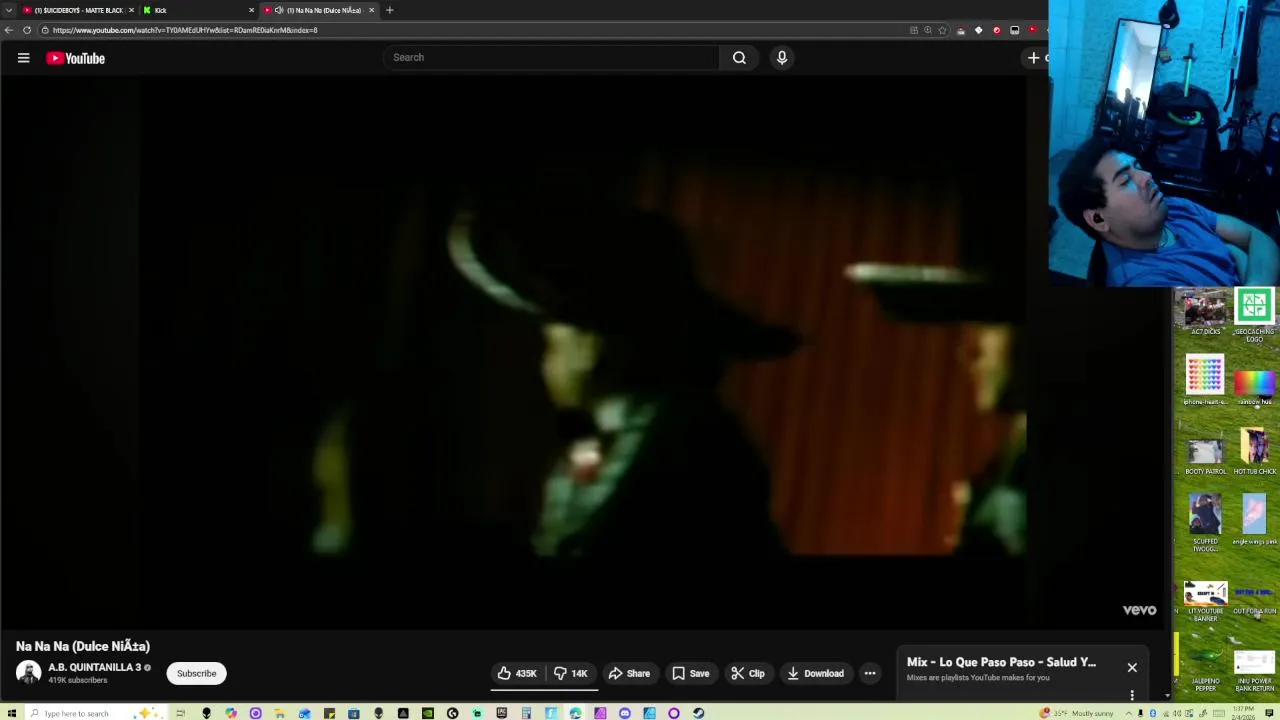Open INIU POWER BANK RETURN desktop icon
1280x720 pixels.
pos(1254,672)
